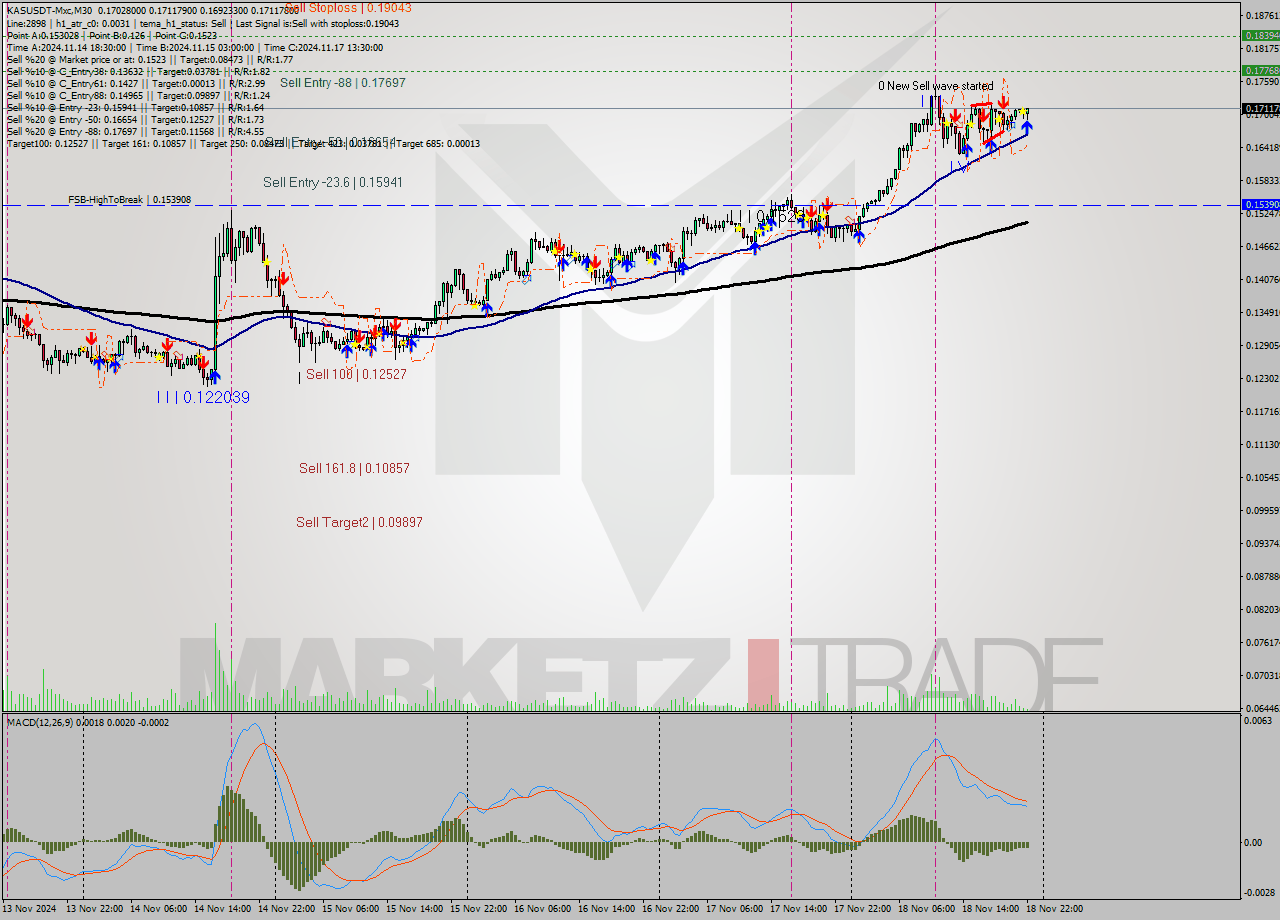Screen dimensions: 1280x920
Task: Click the '16 Nov 14:00' time axis label
Action: 608,909
